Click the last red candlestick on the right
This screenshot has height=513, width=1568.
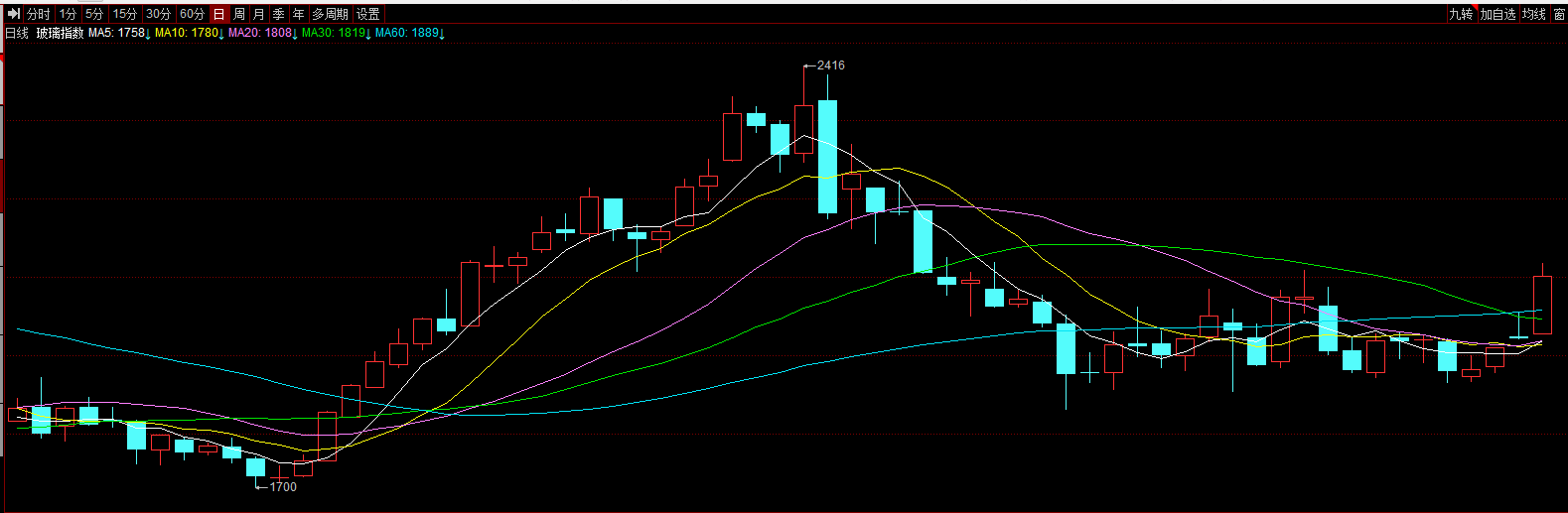point(1542,305)
